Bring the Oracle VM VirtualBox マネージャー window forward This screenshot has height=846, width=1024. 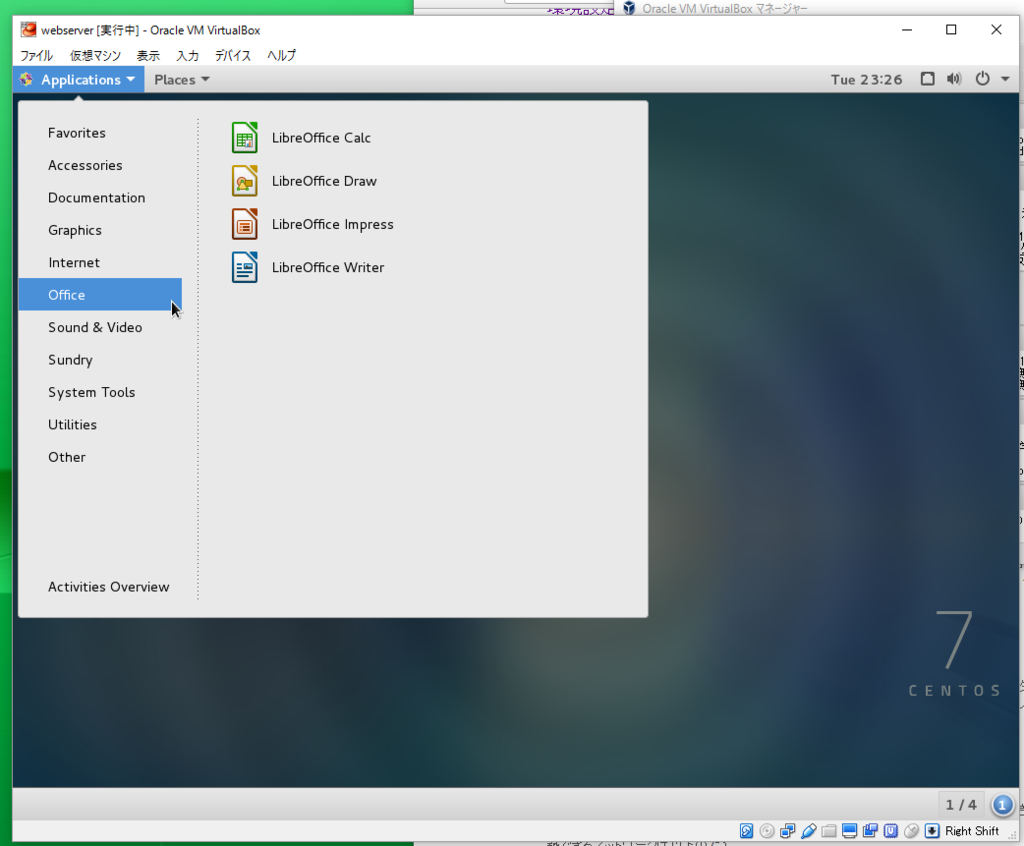(x=725, y=8)
